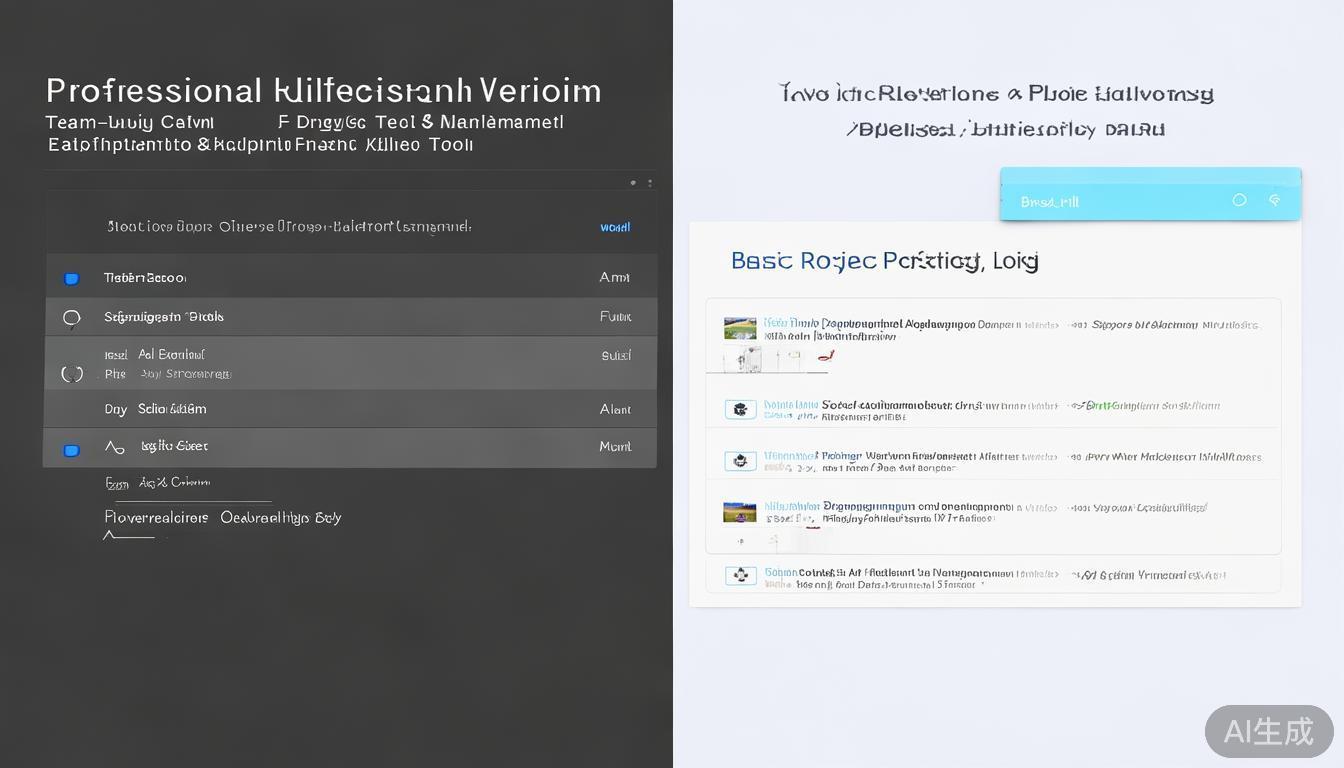Click the wave icon in the highlighted bottom row
The height and width of the screenshot is (768, 1344).
coord(115,448)
